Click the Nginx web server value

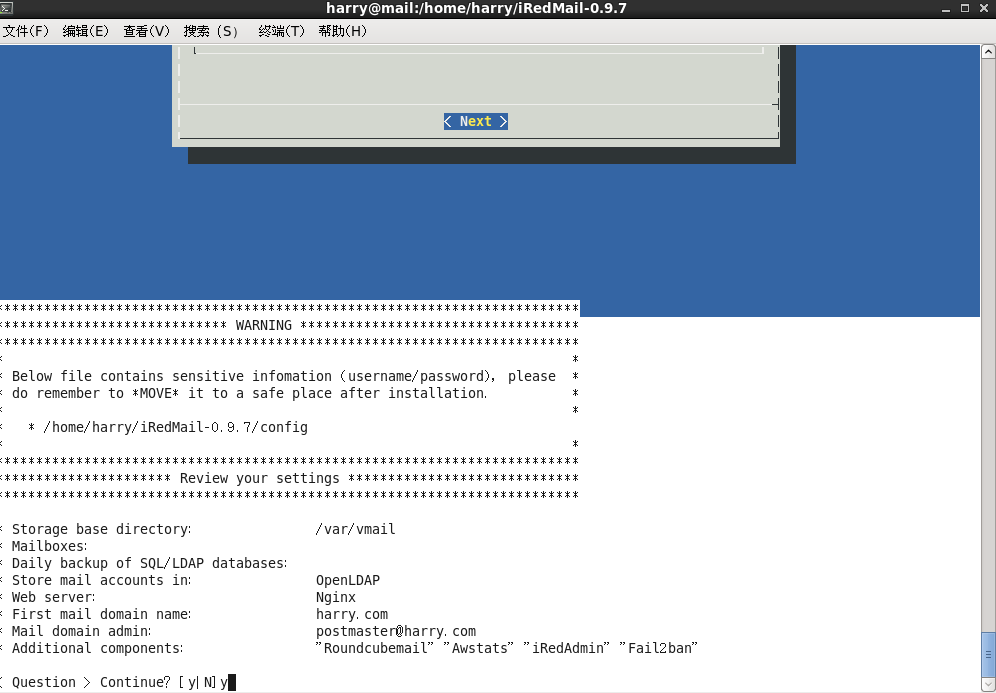pyautogui.click(x=336, y=598)
